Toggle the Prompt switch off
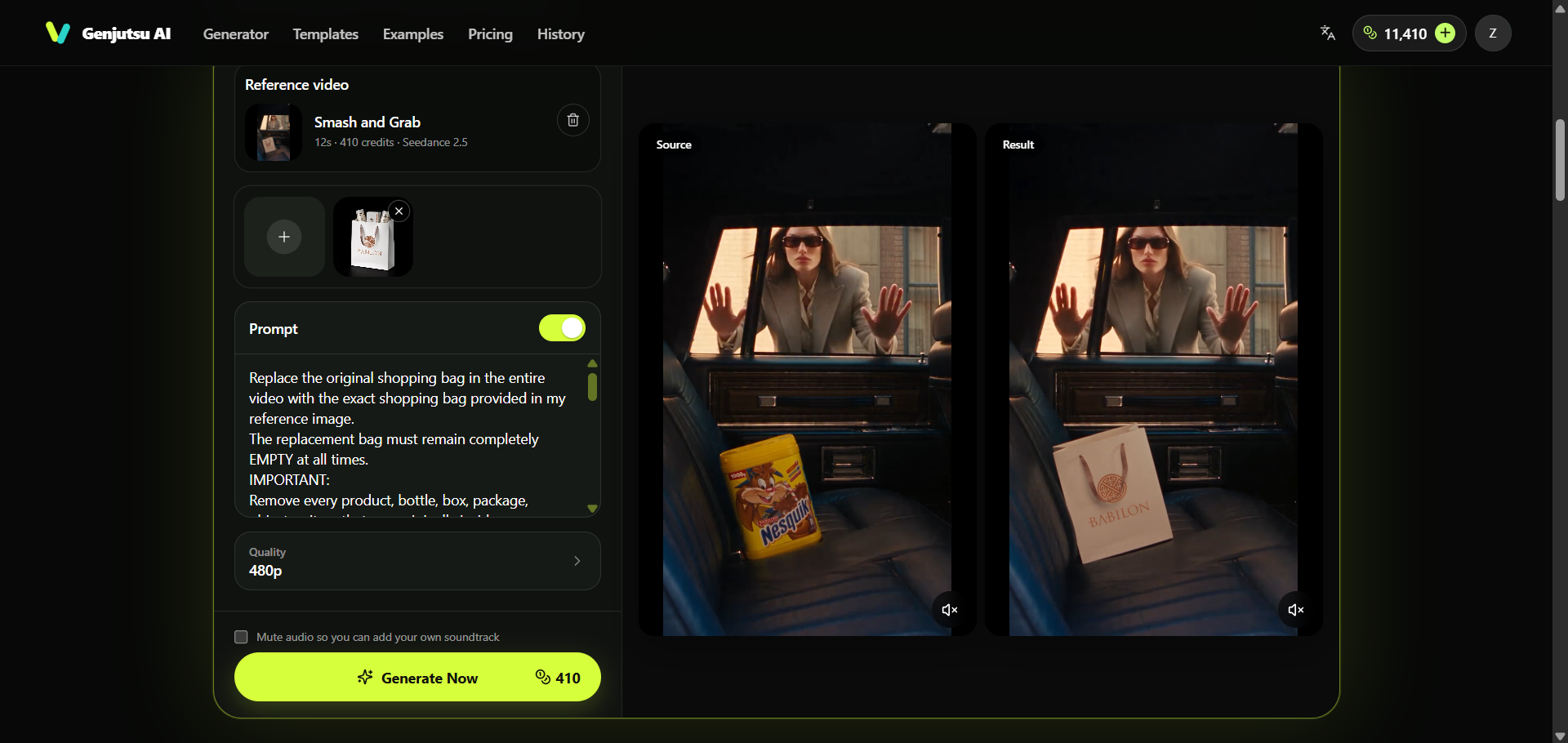 point(562,328)
